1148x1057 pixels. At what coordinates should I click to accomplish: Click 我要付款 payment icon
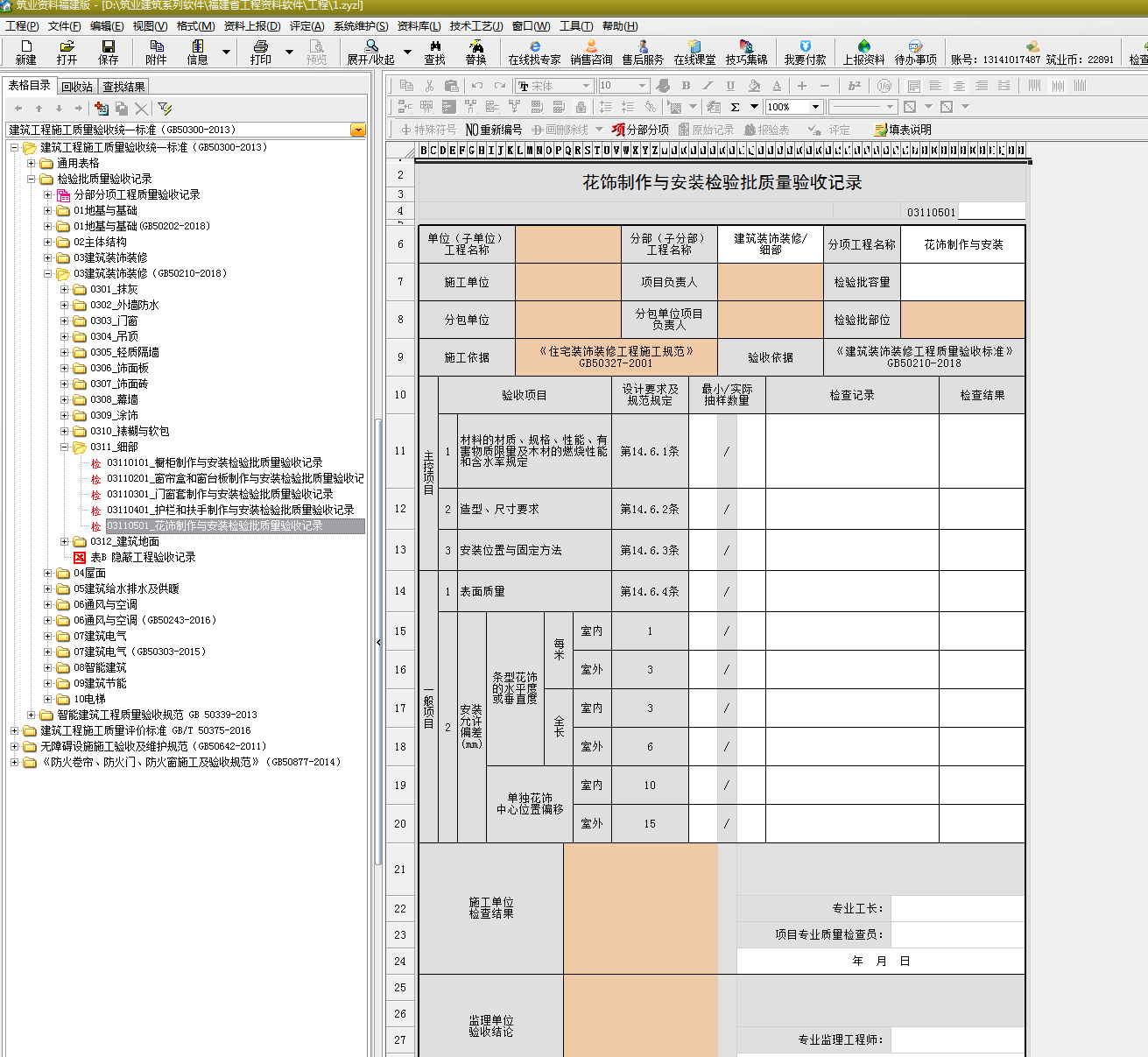805,53
